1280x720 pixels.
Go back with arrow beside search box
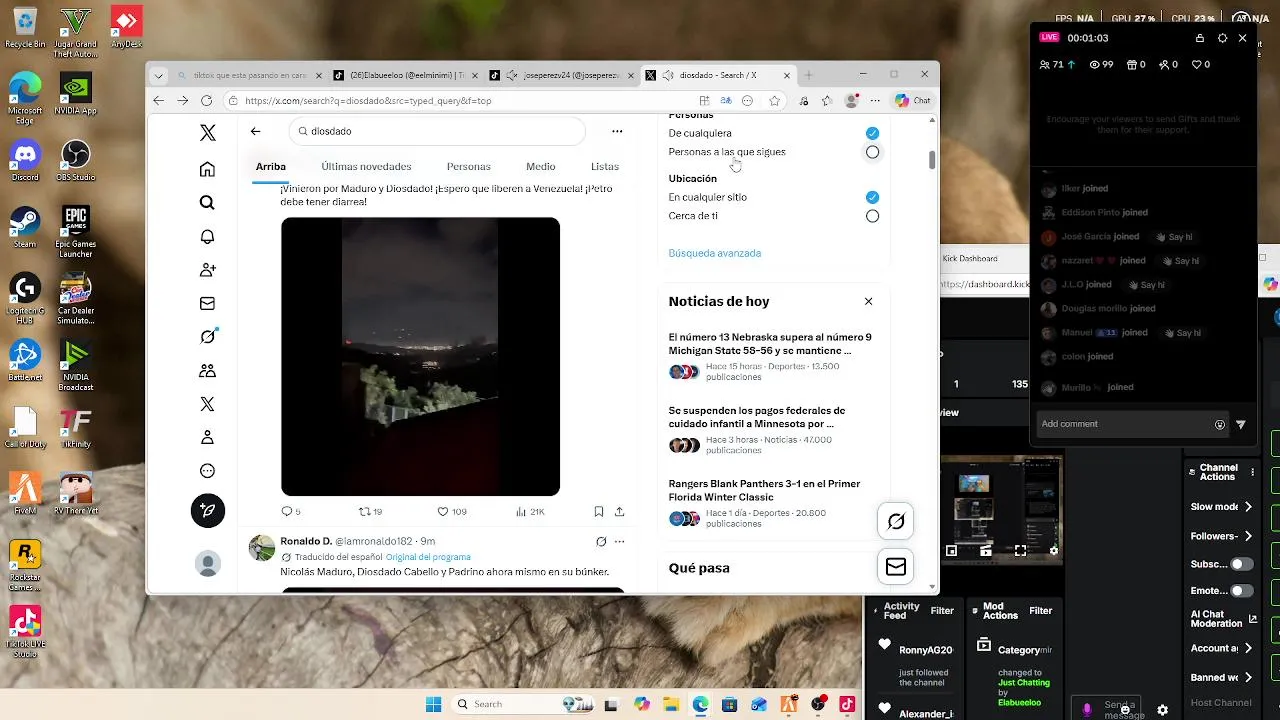click(255, 131)
